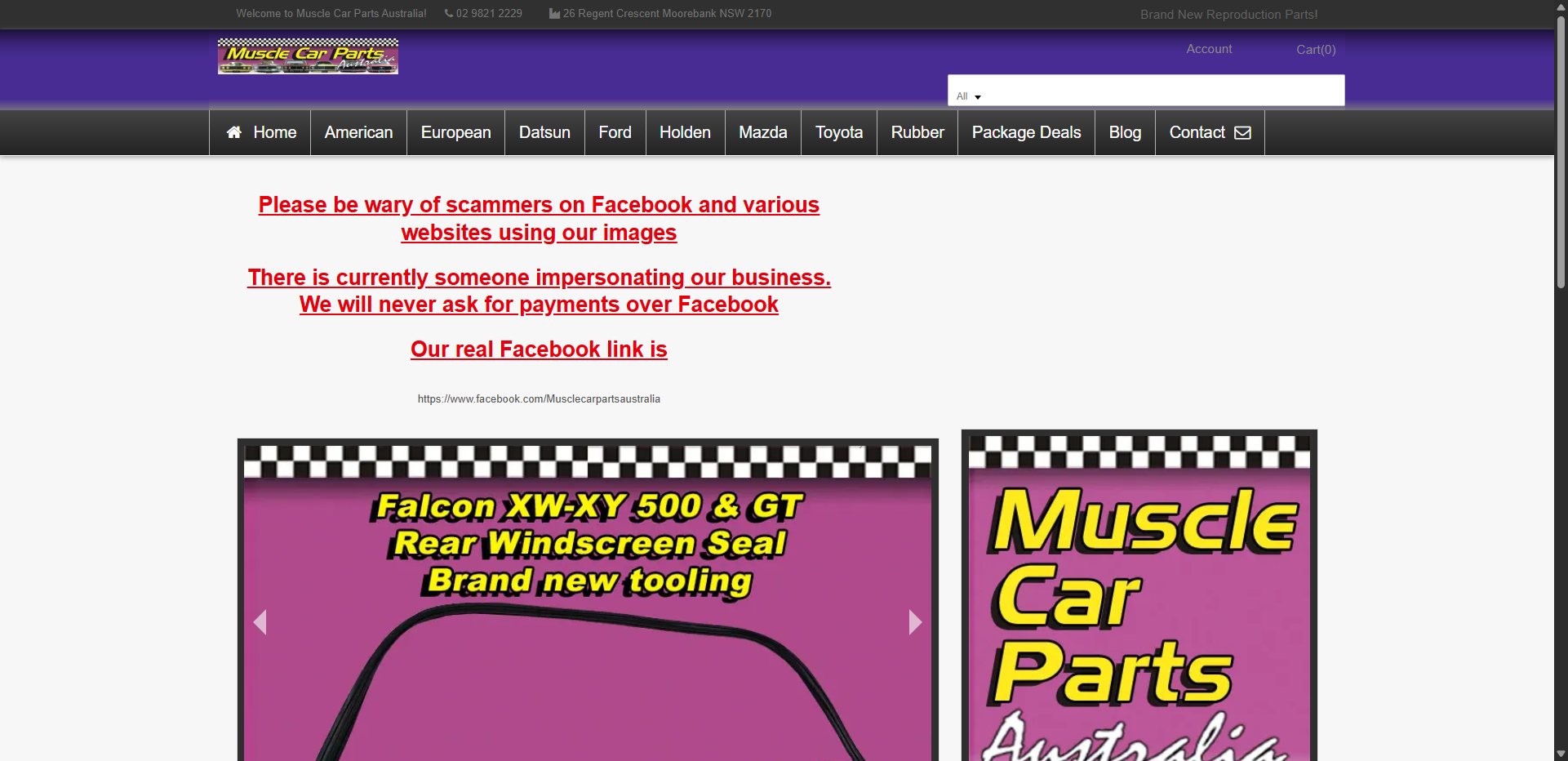Click the address 26 Regent Crescent Moorebank
The image size is (1568, 761).
(x=667, y=13)
